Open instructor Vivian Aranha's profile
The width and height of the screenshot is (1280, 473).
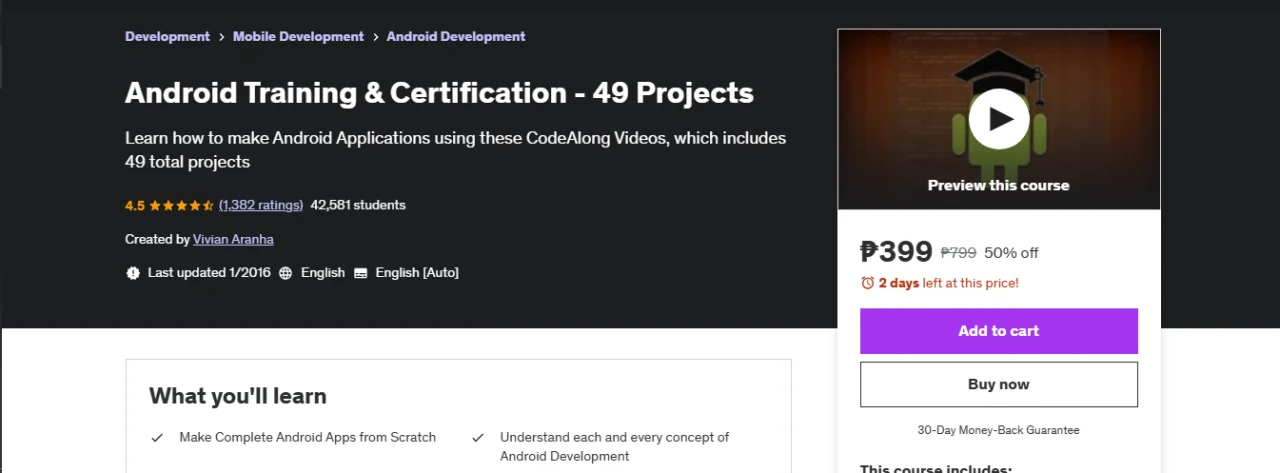pos(233,240)
